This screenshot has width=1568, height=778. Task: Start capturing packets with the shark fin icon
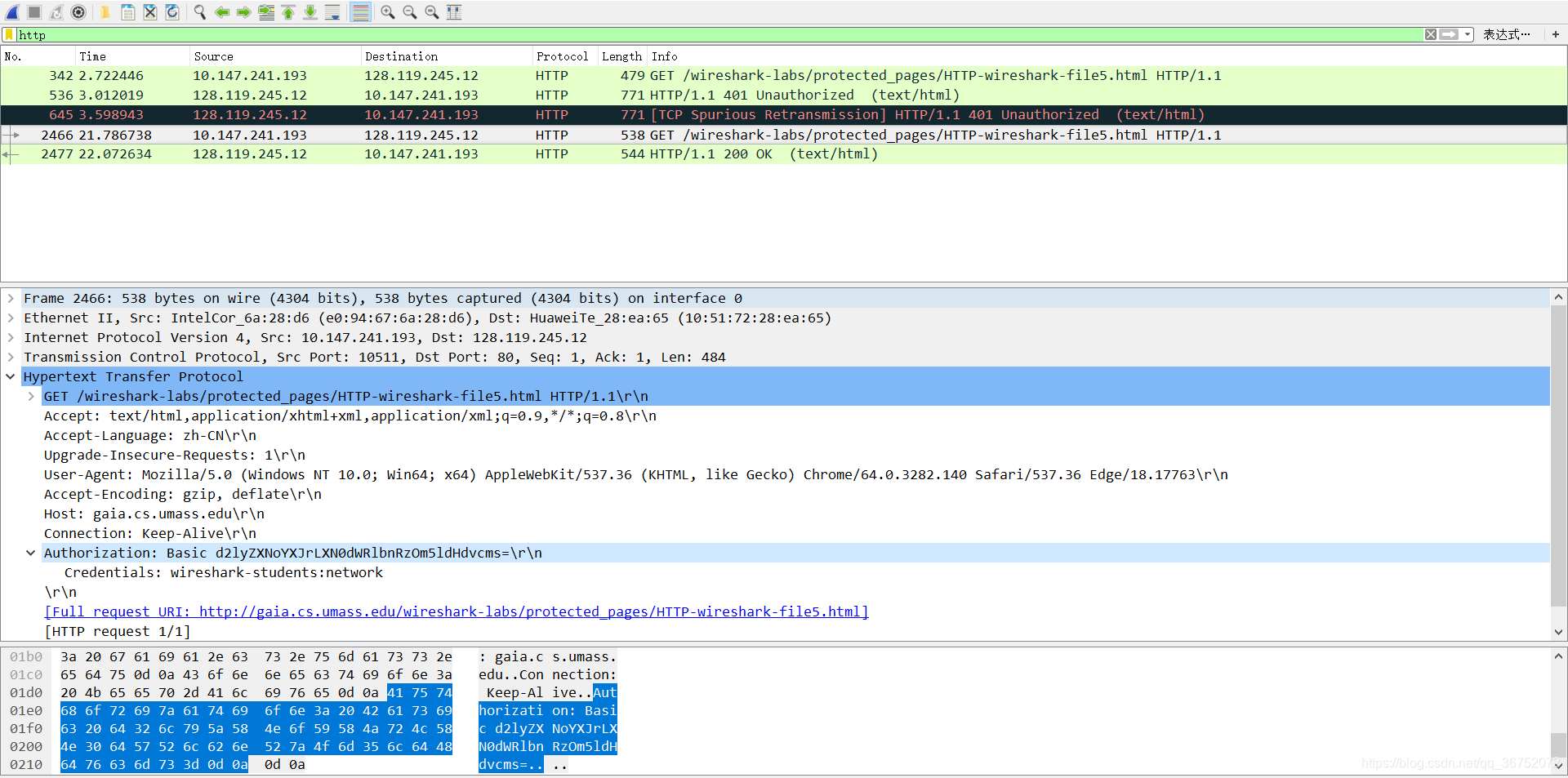(12, 12)
